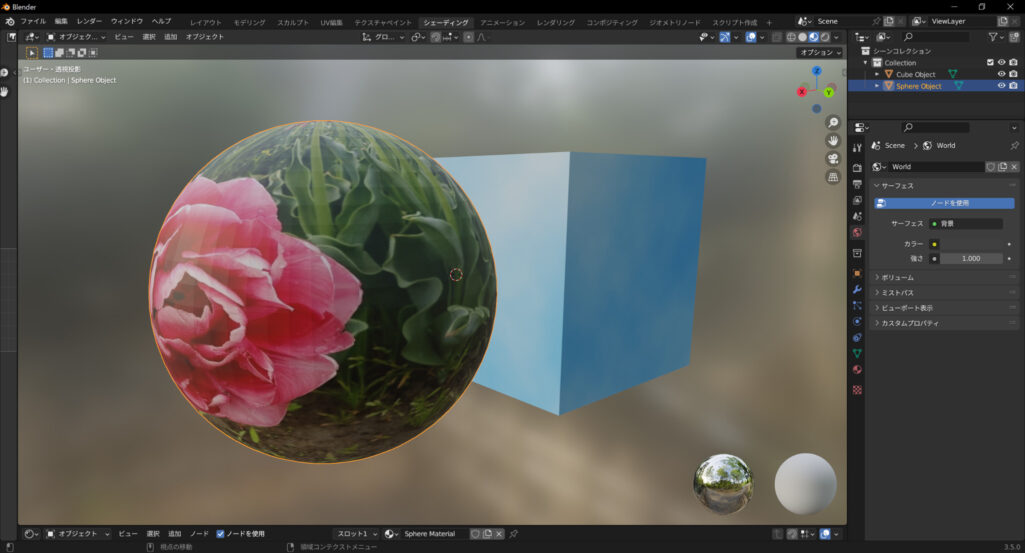Expand Sphere Object in outliner
The image size is (1025, 553).
tap(877, 86)
